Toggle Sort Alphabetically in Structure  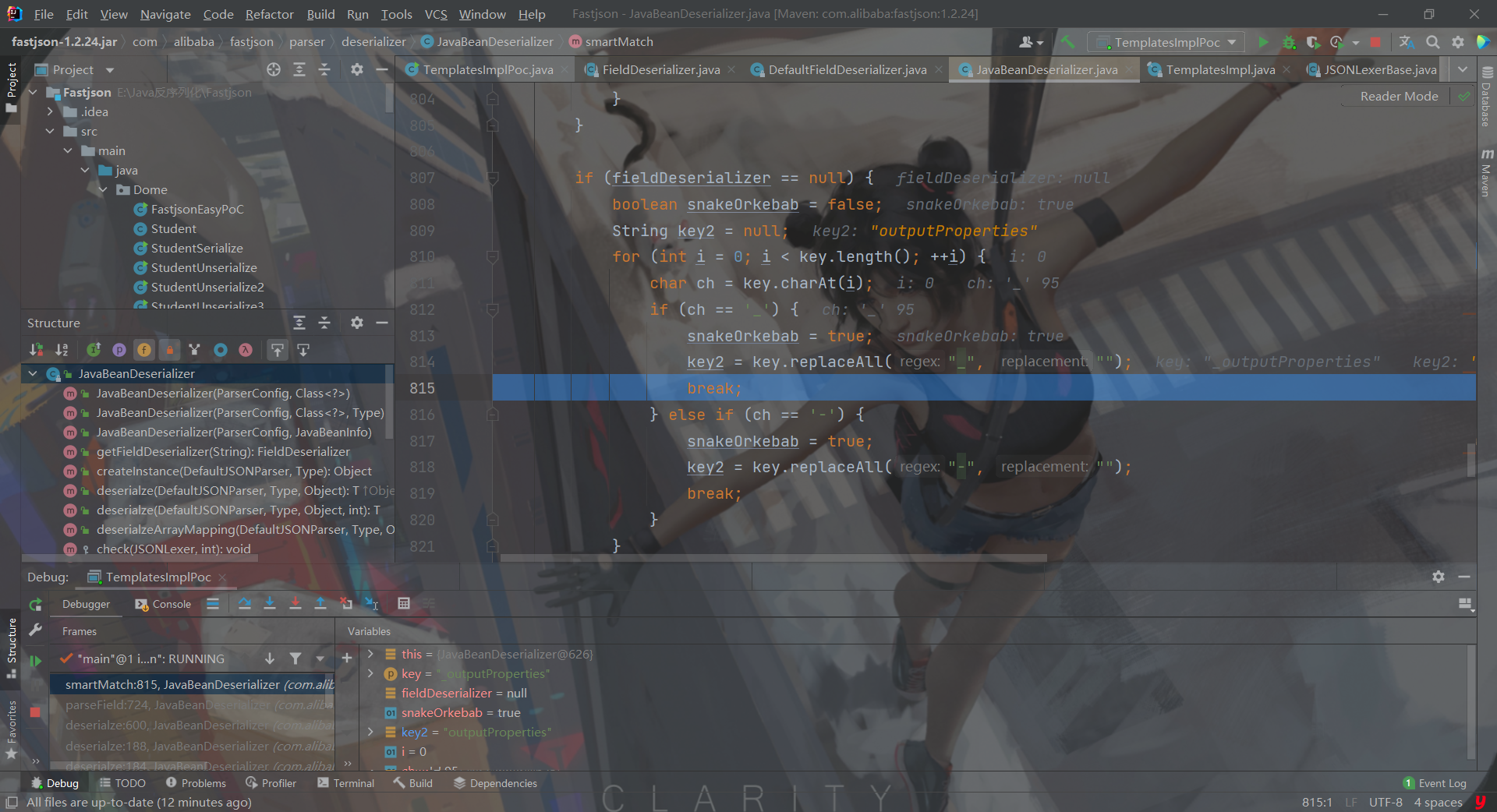tap(62, 350)
